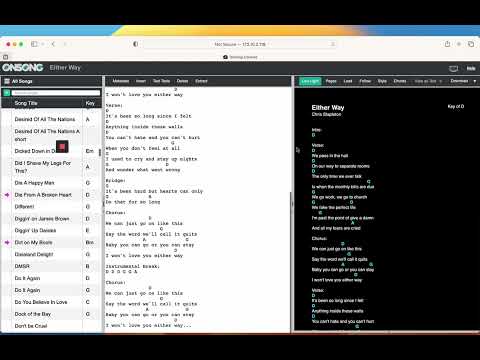
Task: Show the tab overview in Safari
Action: (x=471, y=44)
